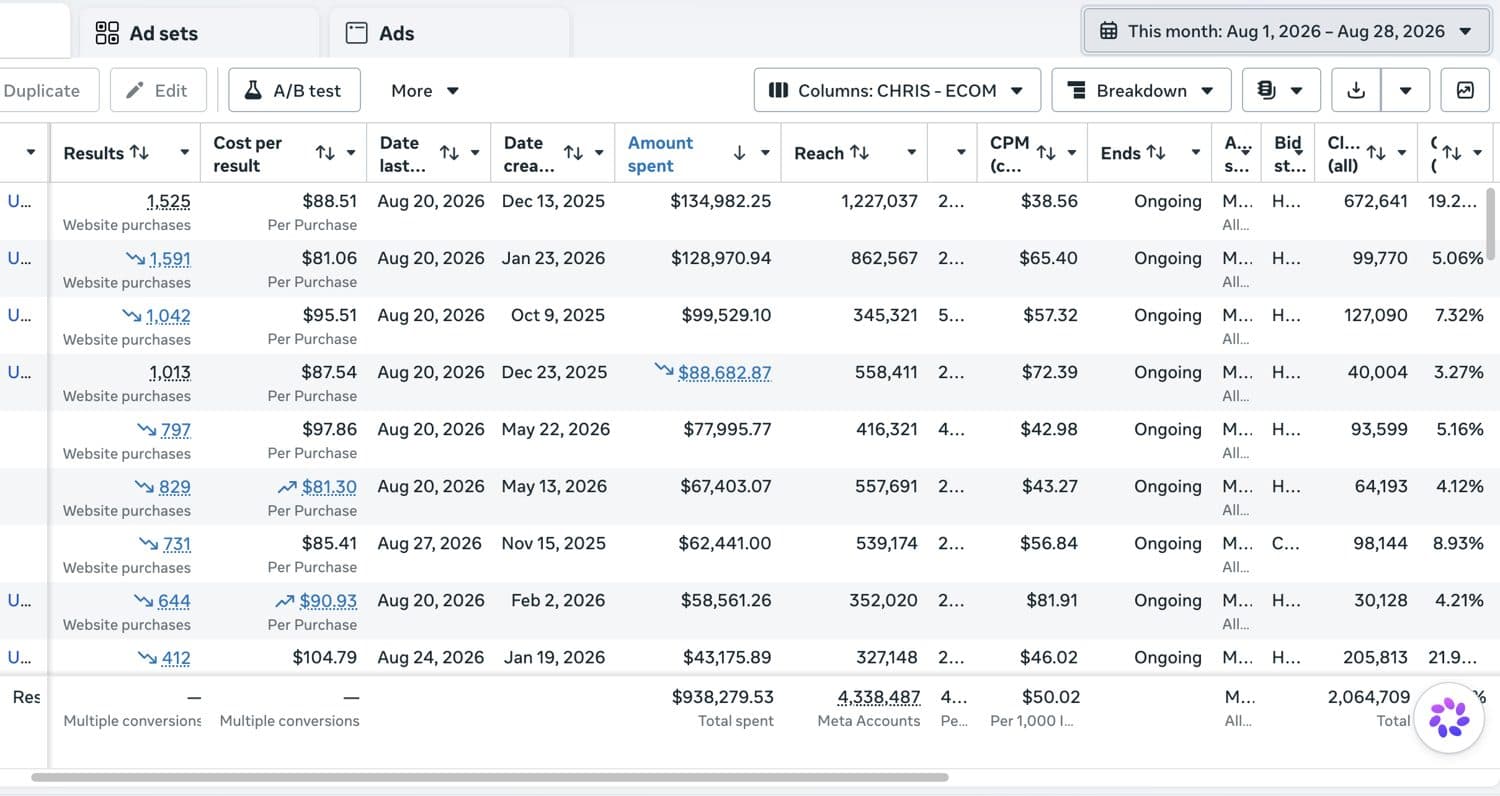Open the export options caret
This screenshot has height=796, width=1500.
[1406, 90]
